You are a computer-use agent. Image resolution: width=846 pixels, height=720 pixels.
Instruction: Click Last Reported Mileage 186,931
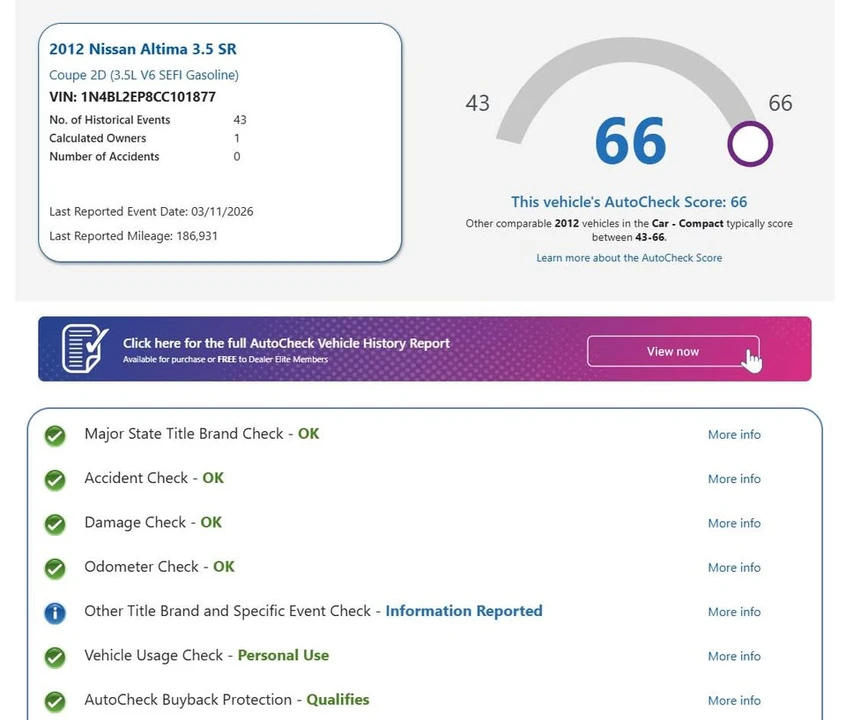click(x=133, y=236)
